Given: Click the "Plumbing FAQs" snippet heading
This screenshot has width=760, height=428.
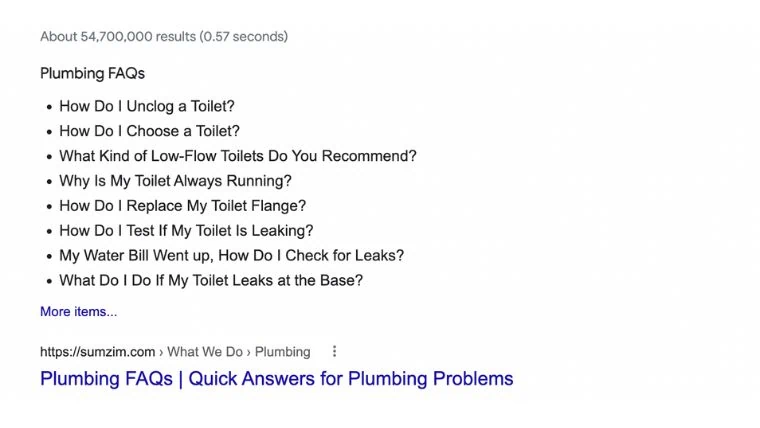Looking at the screenshot, I should [x=92, y=73].
